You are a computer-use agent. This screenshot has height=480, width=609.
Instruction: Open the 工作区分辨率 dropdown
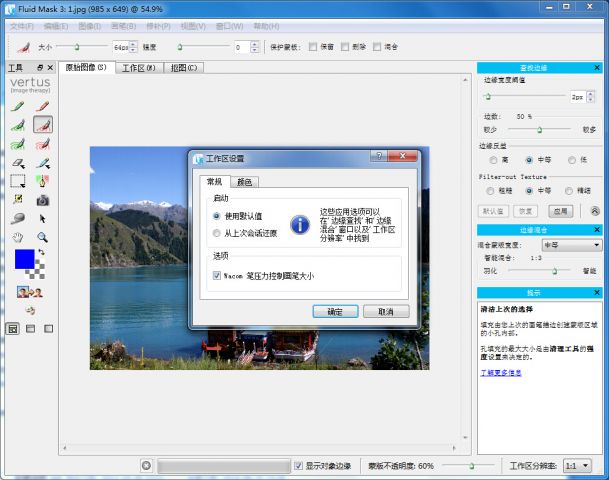(577, 466)
